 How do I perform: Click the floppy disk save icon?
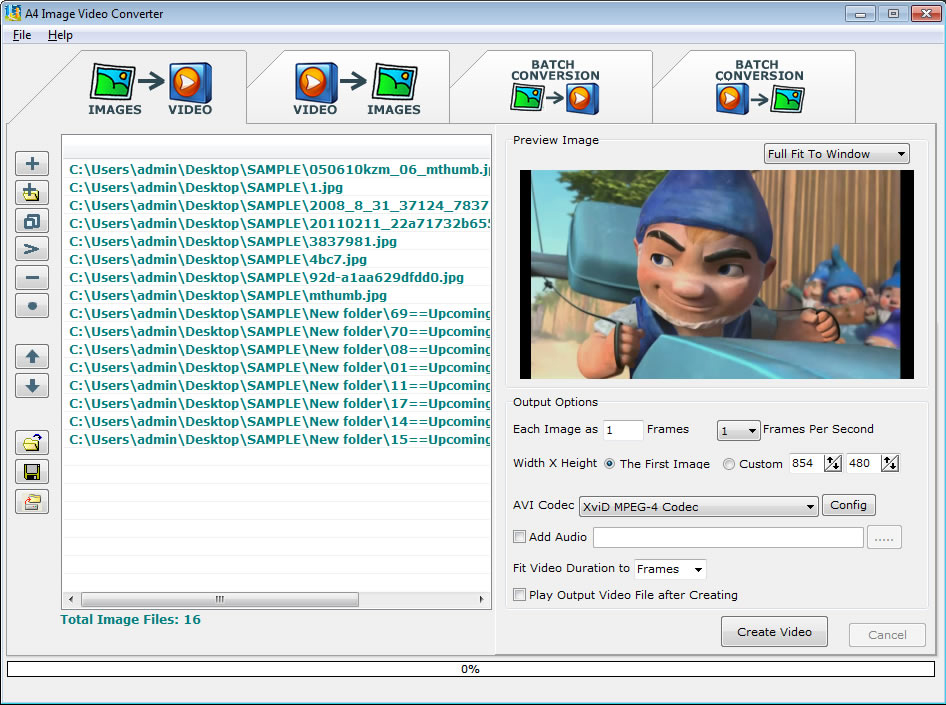32,472
